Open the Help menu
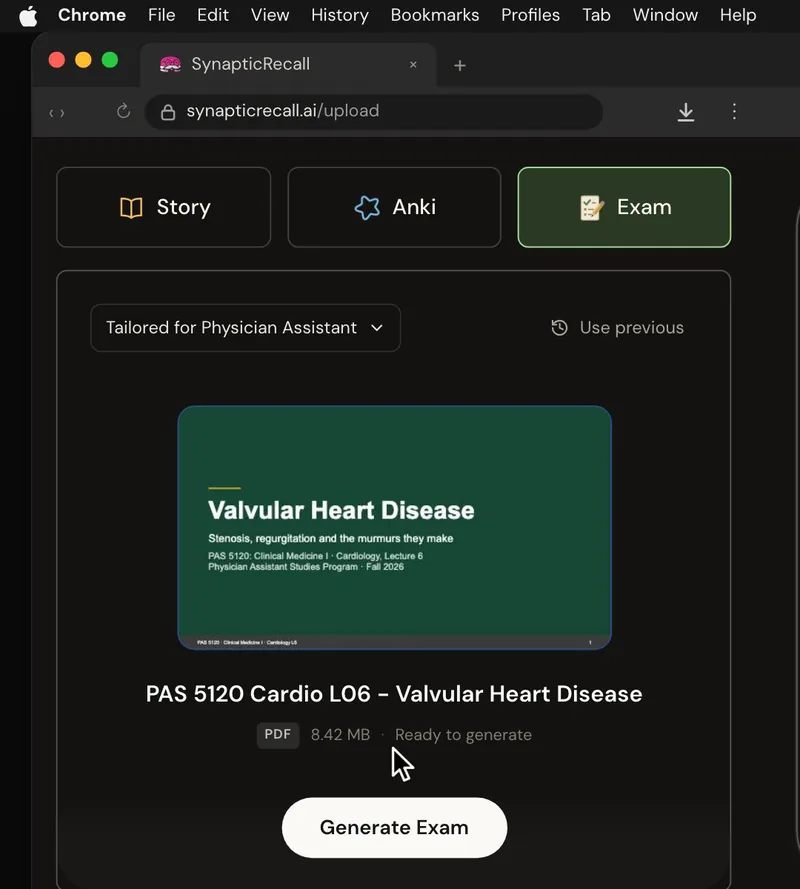The image size is (800, 889). [x=738, y=15]
